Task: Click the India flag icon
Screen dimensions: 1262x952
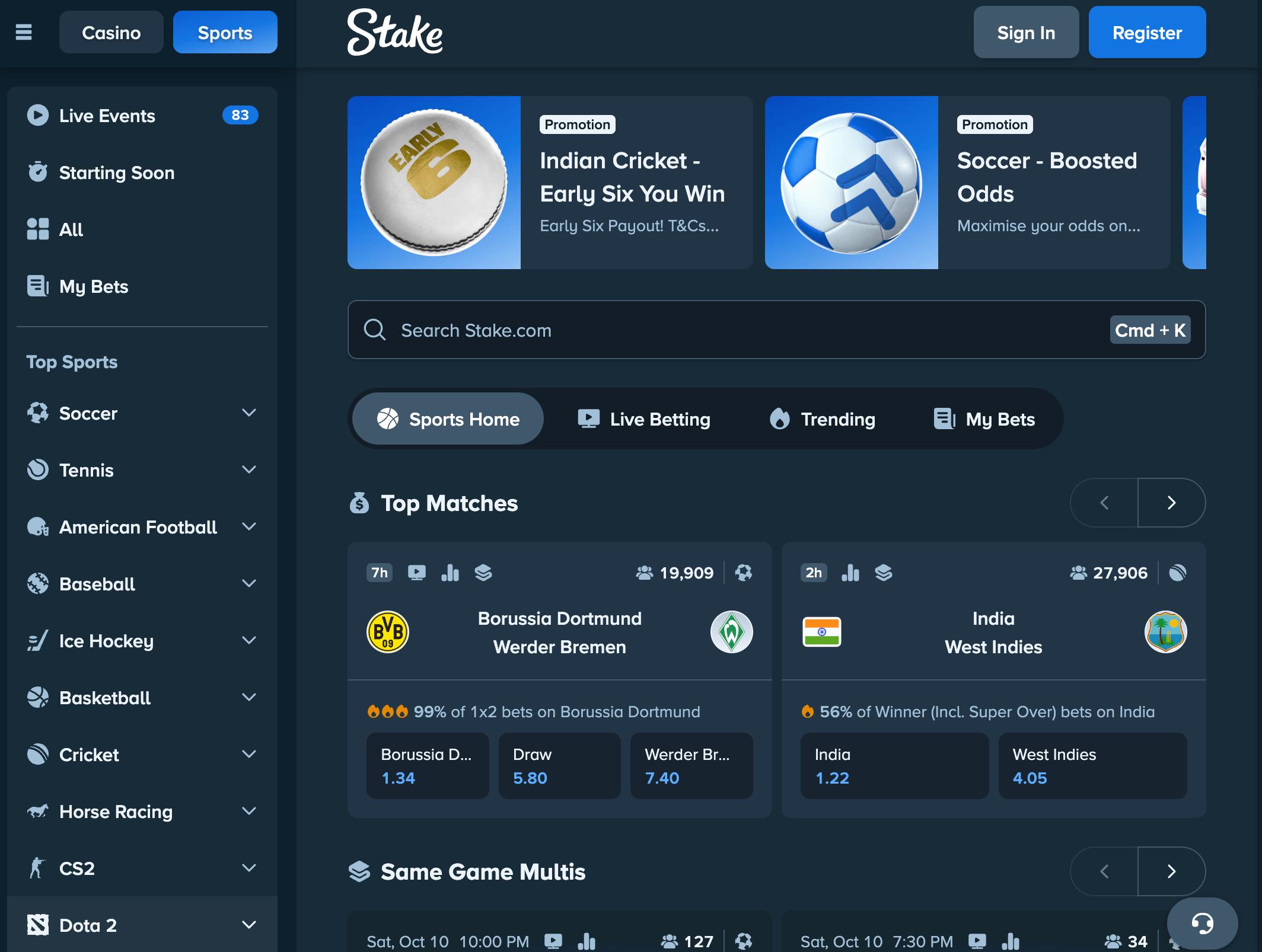Action: pyautogui.click(x=822, y=632)
